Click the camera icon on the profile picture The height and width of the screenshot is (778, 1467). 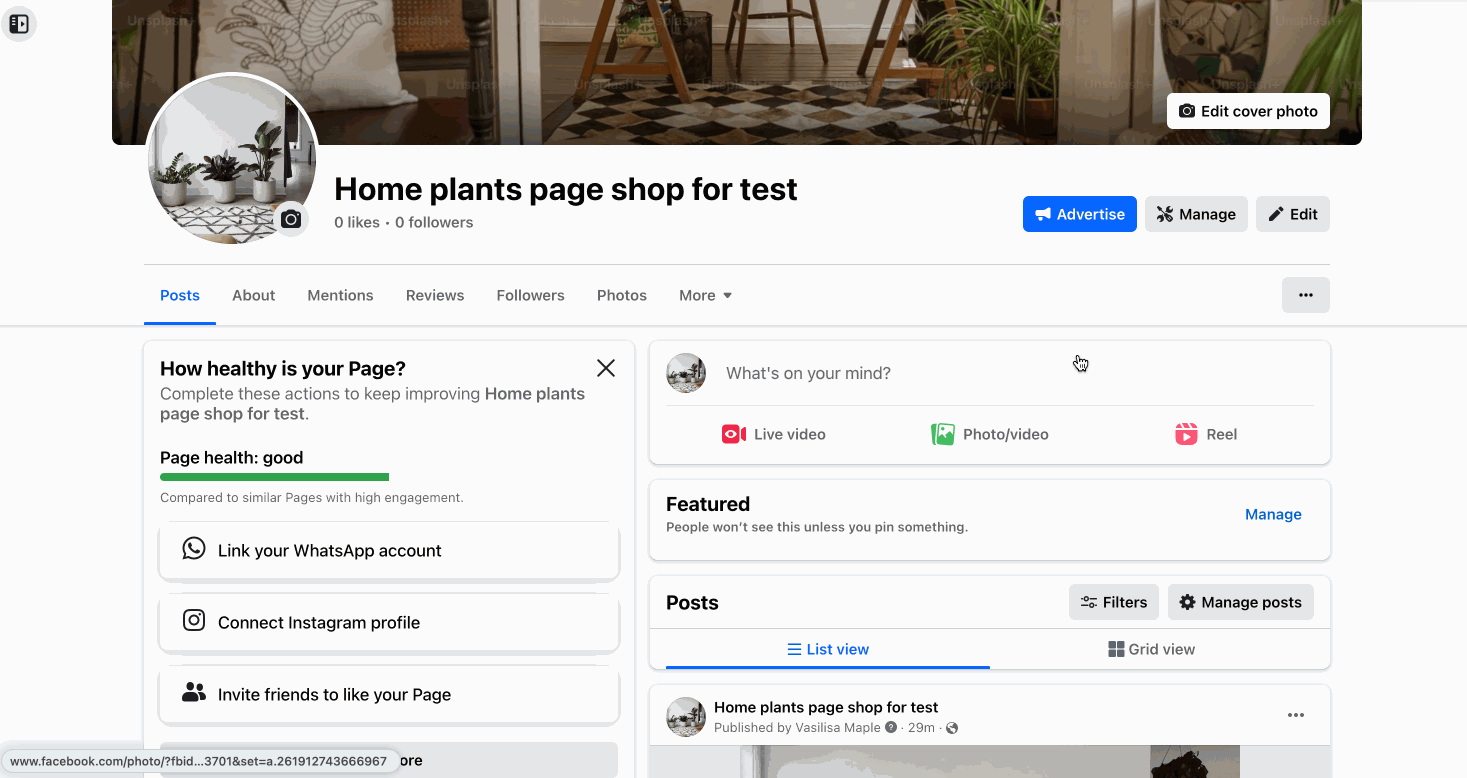pyautogui.click(x=290, y=219)
